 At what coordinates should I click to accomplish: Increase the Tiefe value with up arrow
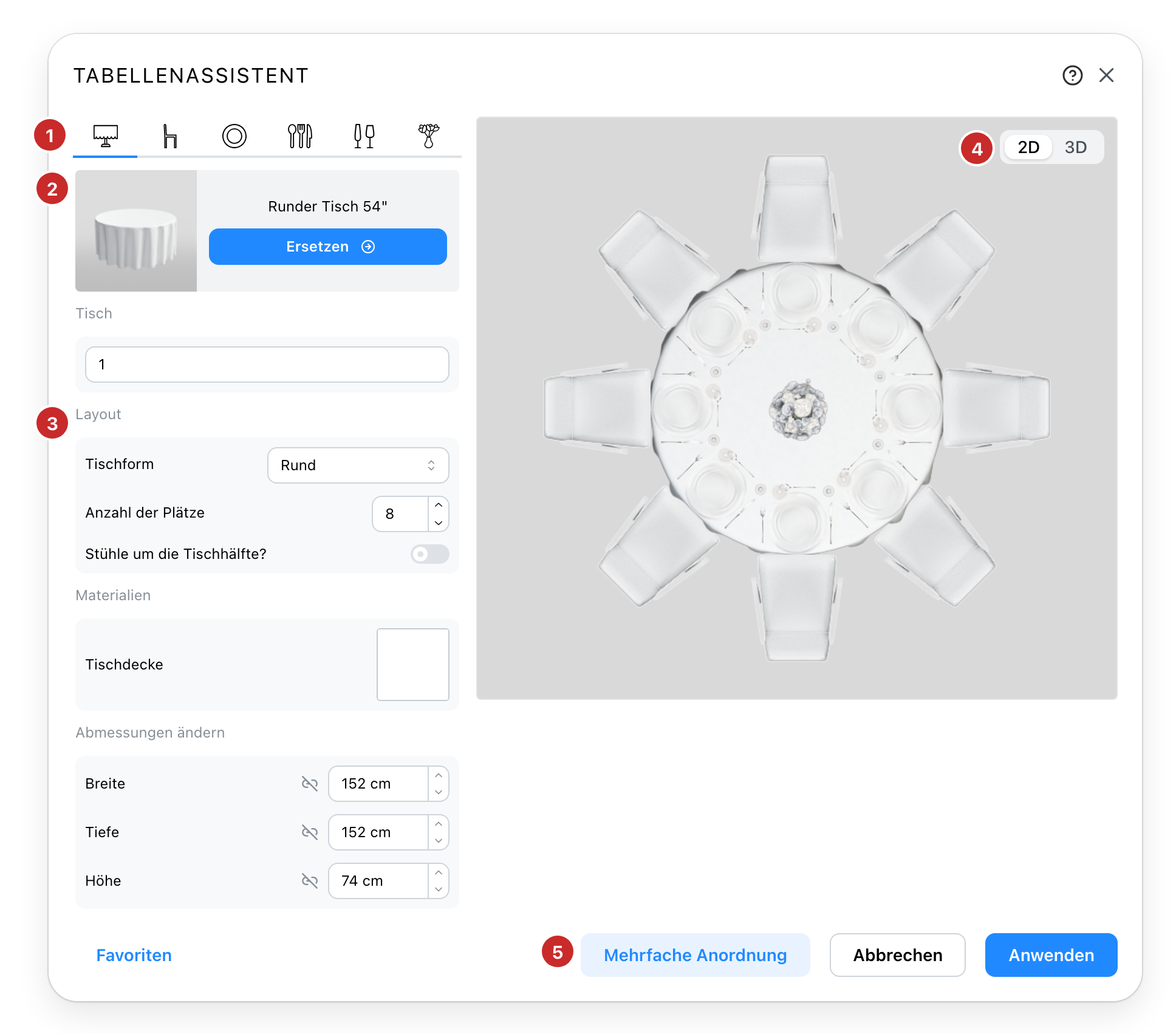pos(439,824)
